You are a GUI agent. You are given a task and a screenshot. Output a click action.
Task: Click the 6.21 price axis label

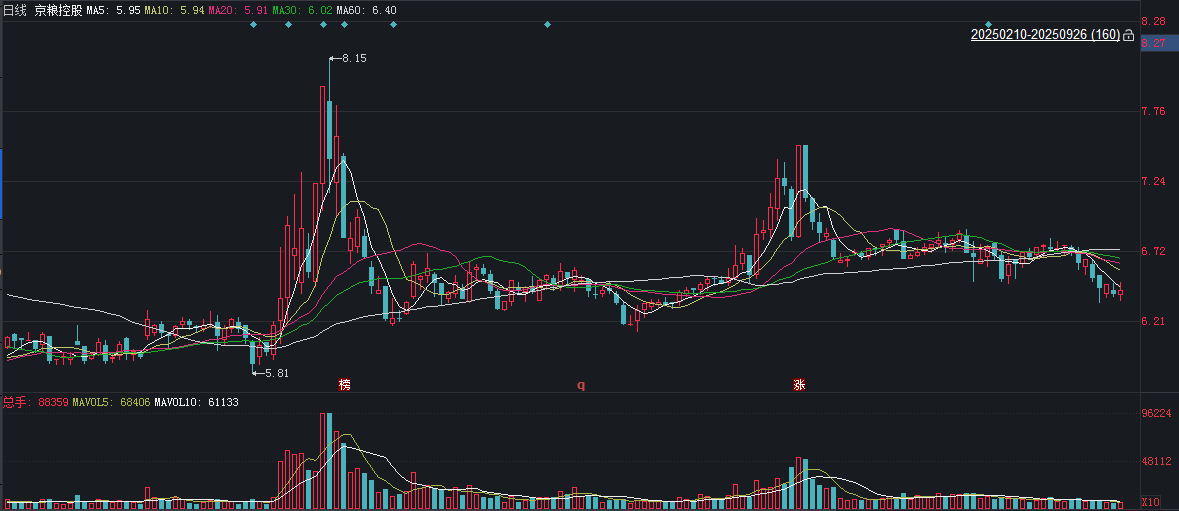(x=1153, y=322)
